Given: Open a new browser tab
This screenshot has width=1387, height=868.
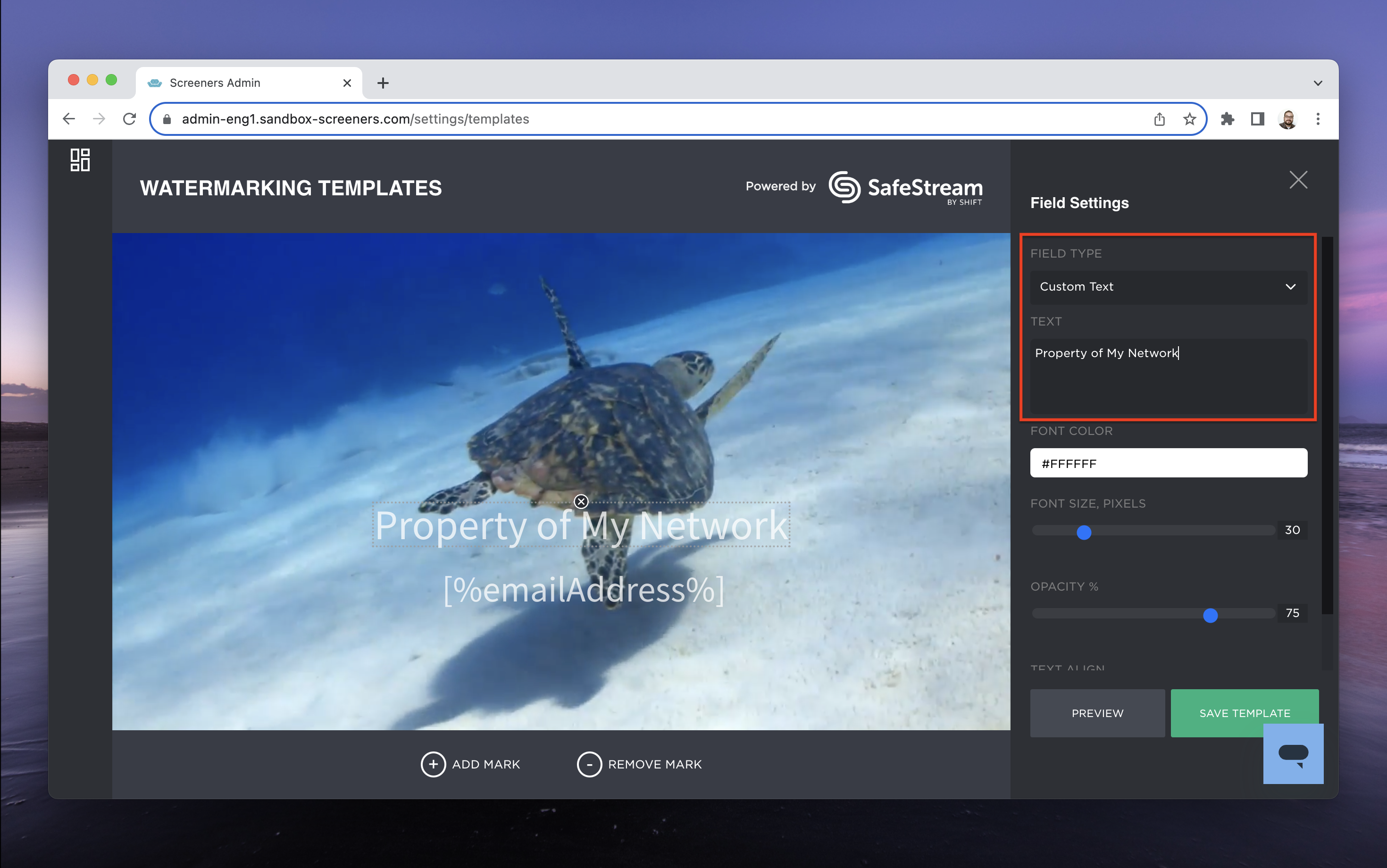Looking at the screenshot, I should (x=383, y=83).
